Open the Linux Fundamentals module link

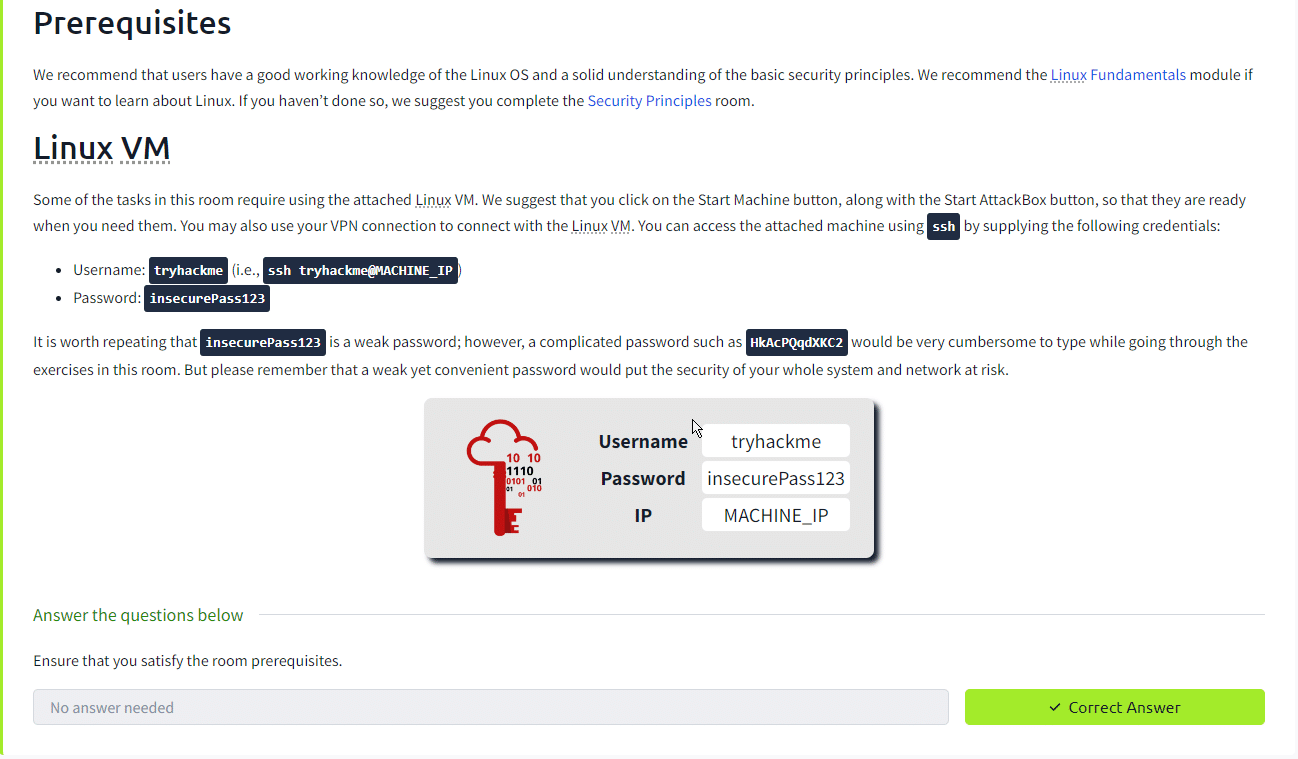pos(1117,74)
